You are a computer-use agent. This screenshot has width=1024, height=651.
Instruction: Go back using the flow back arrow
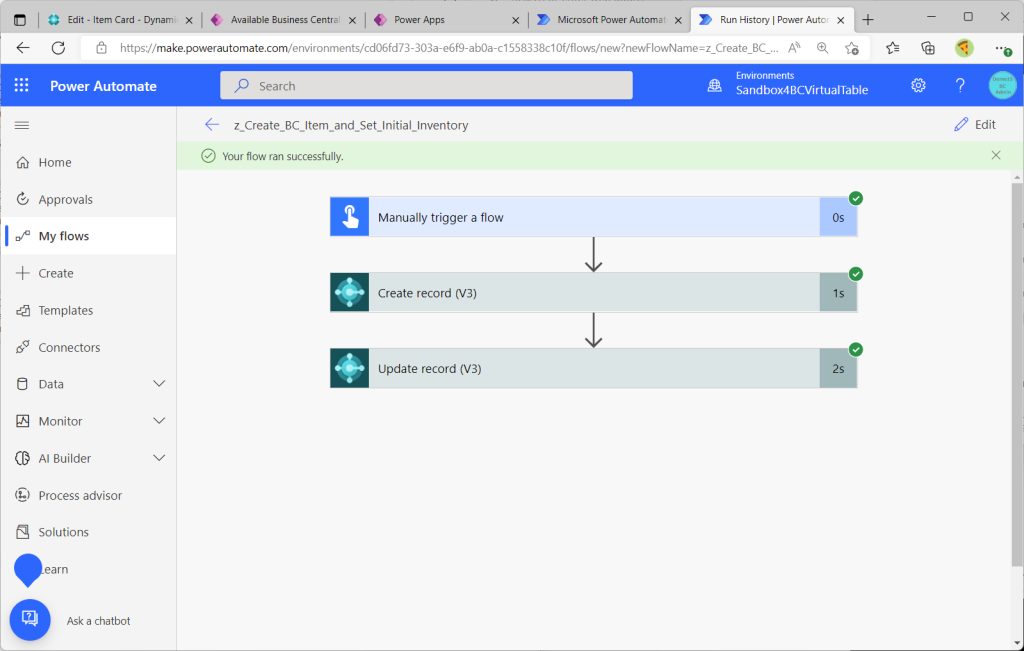click(x=212, y=125)
